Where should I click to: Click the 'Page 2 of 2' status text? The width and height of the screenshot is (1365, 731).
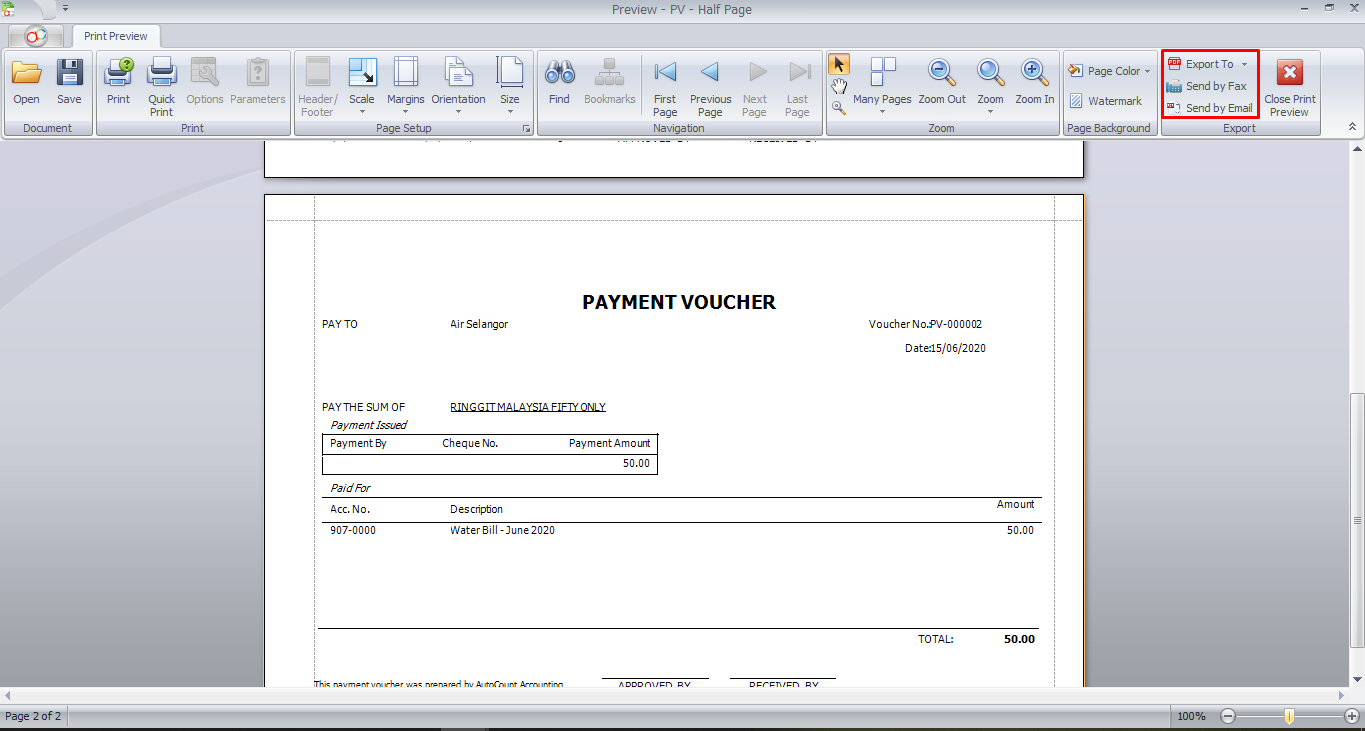pos(33,716)
